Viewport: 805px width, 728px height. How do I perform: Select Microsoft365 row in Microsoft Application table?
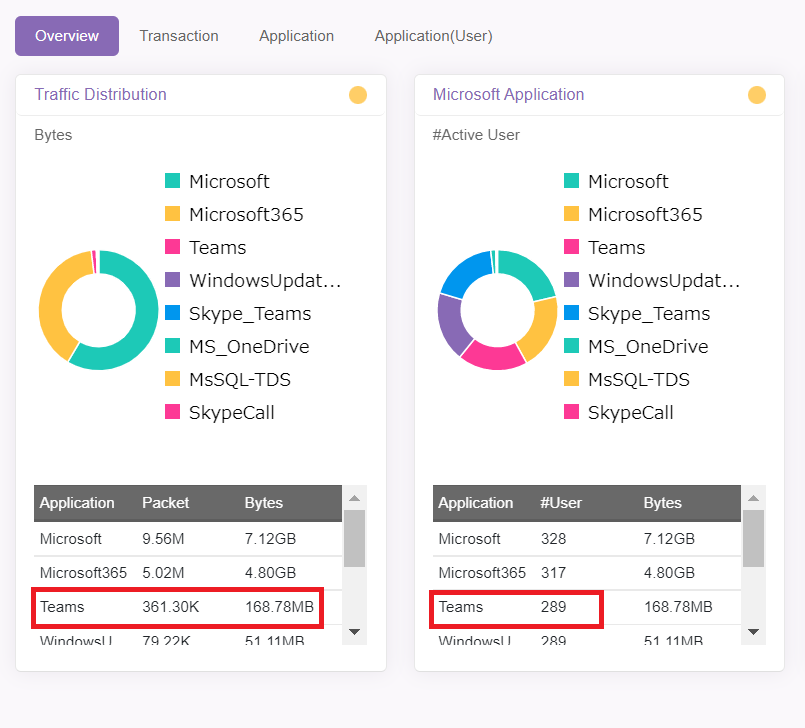click(587, 572)
